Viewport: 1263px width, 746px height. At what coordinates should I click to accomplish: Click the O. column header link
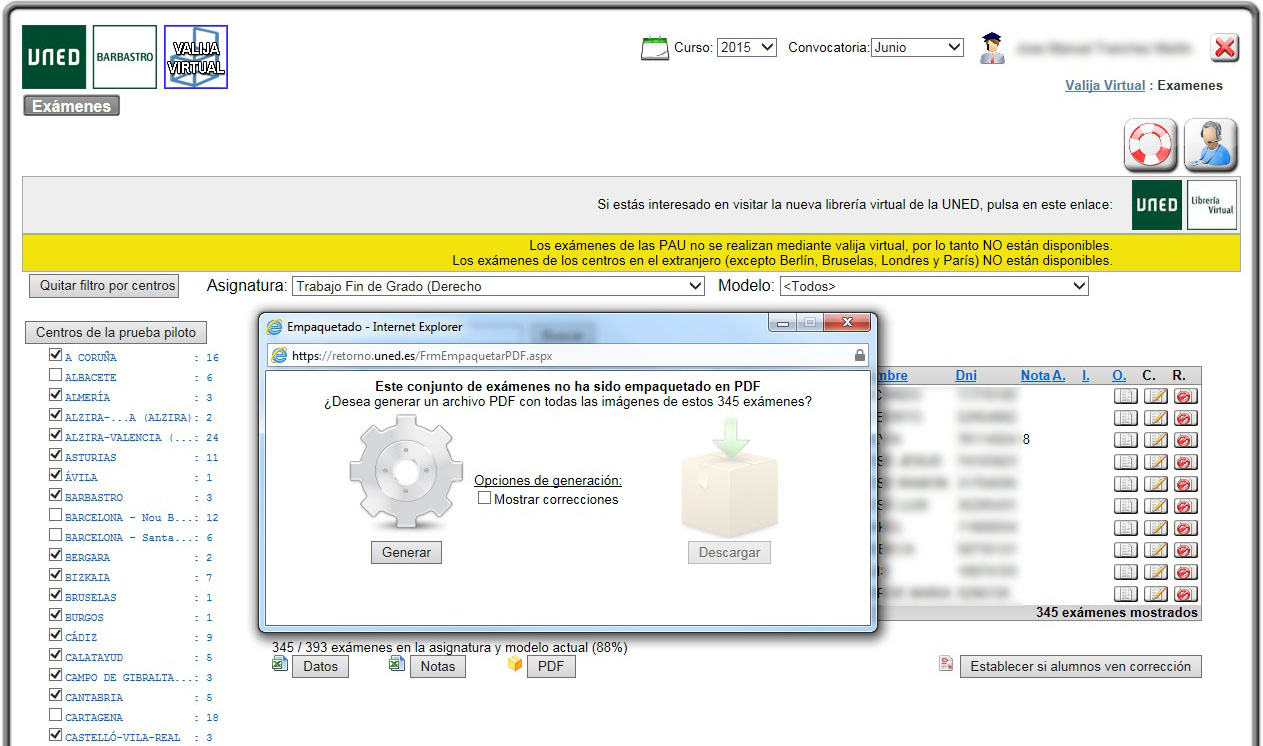[1119, 376]
